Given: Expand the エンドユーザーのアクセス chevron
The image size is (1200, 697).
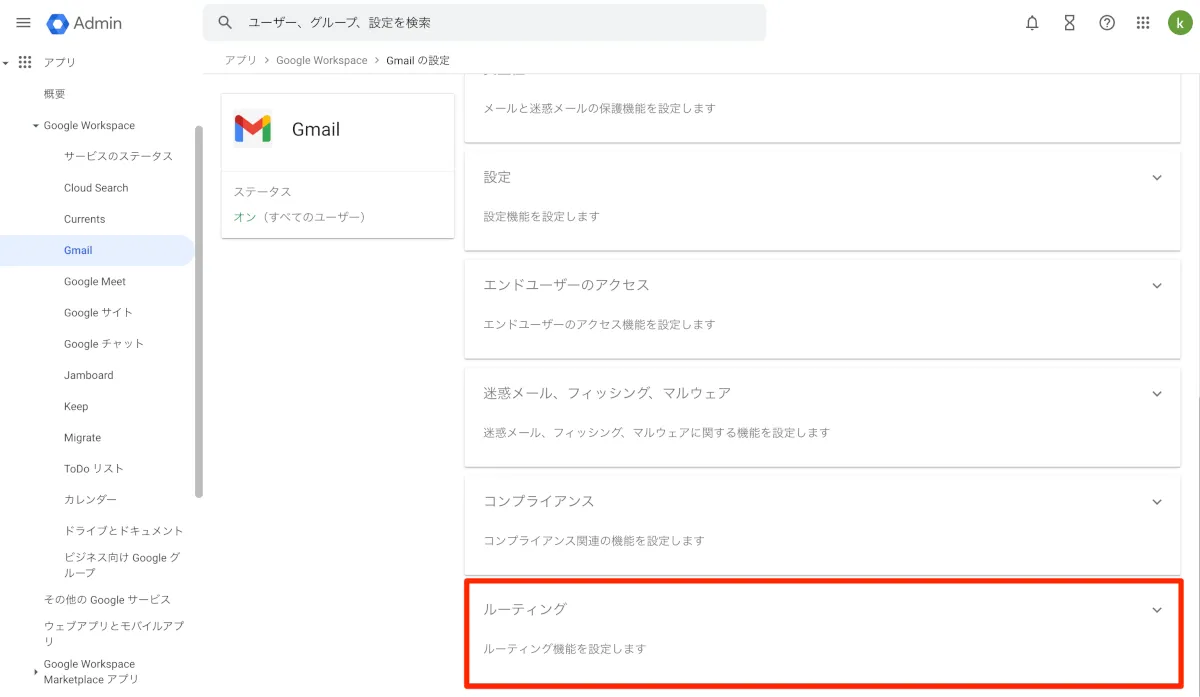Looking at the screenshot, I should 1157,285.
